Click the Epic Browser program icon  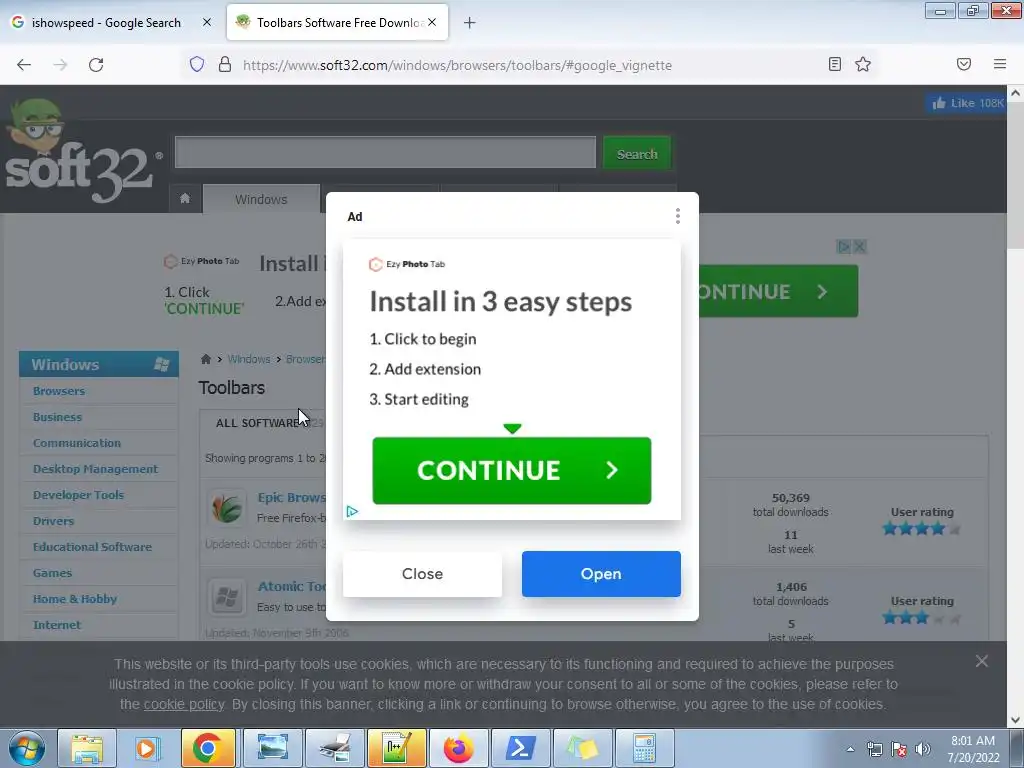(x=227, y=507)
